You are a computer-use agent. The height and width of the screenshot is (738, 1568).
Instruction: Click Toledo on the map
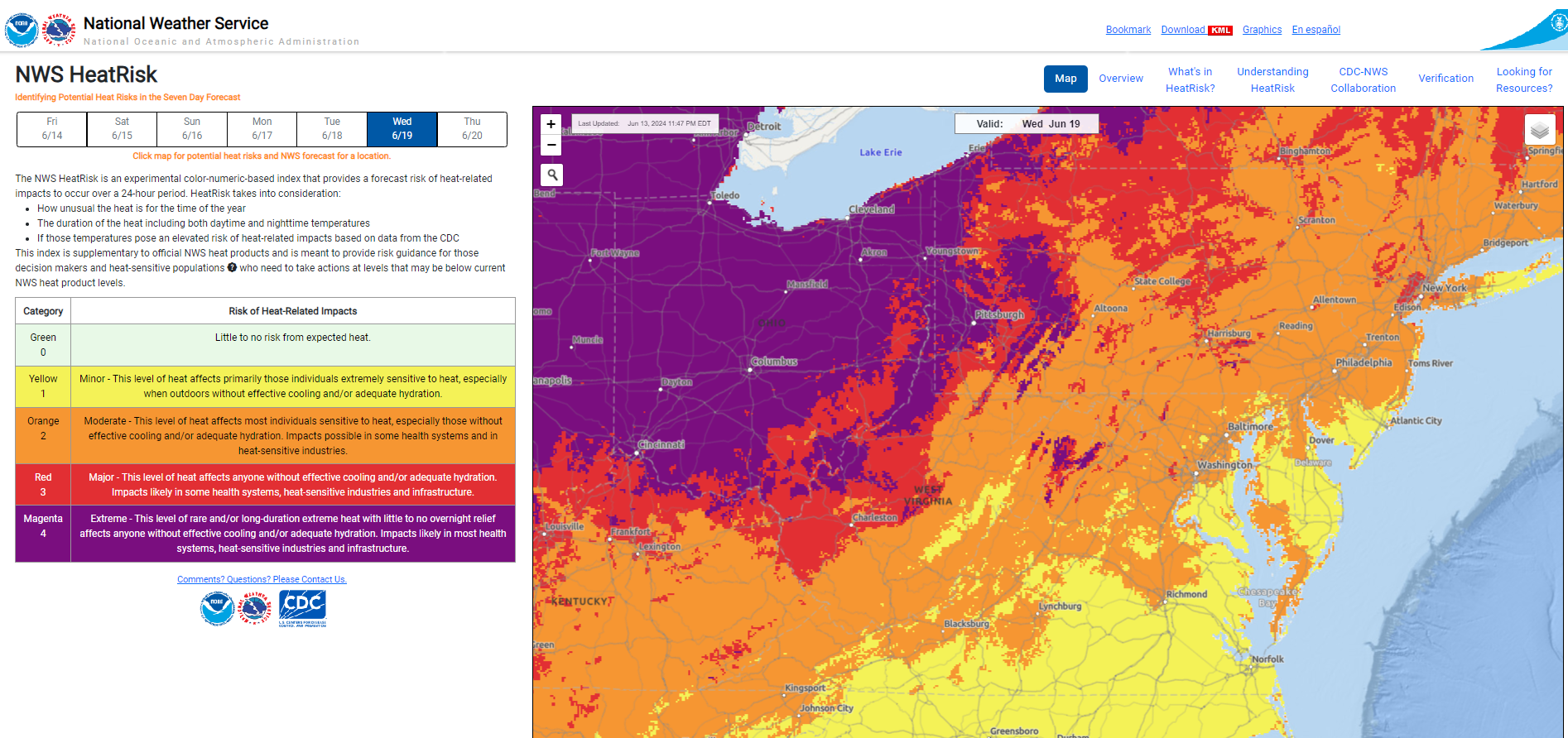pyautogui.click(x=724, y=195)
